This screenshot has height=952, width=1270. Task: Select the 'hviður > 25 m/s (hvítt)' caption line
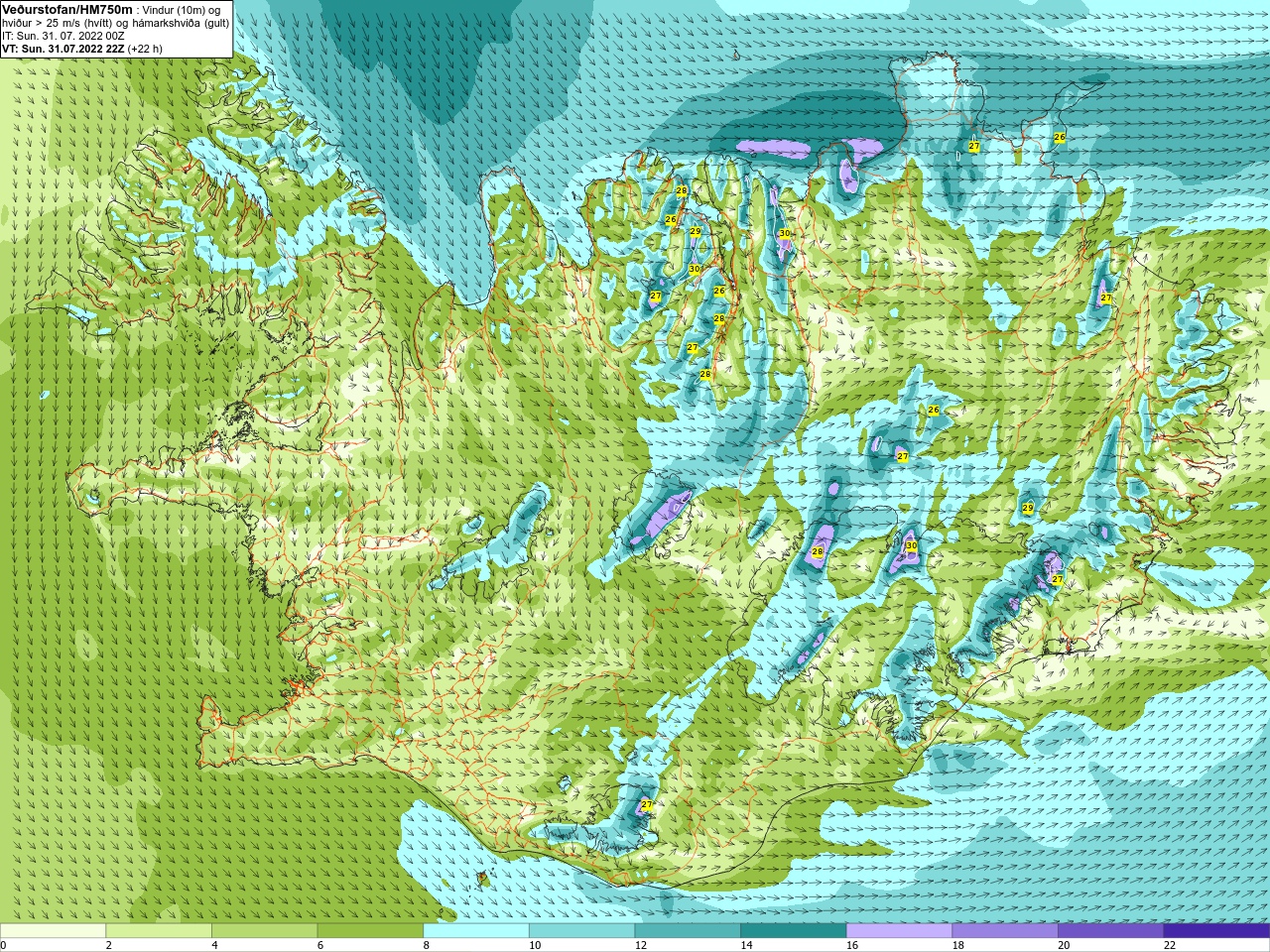[x=115, y=23]
